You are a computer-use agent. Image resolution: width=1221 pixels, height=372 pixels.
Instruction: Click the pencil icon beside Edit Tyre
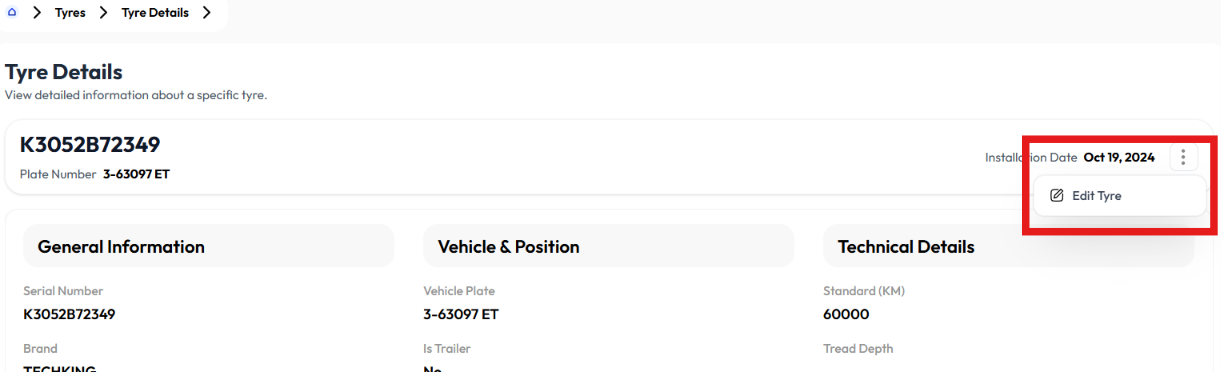tap(1057, 196)
